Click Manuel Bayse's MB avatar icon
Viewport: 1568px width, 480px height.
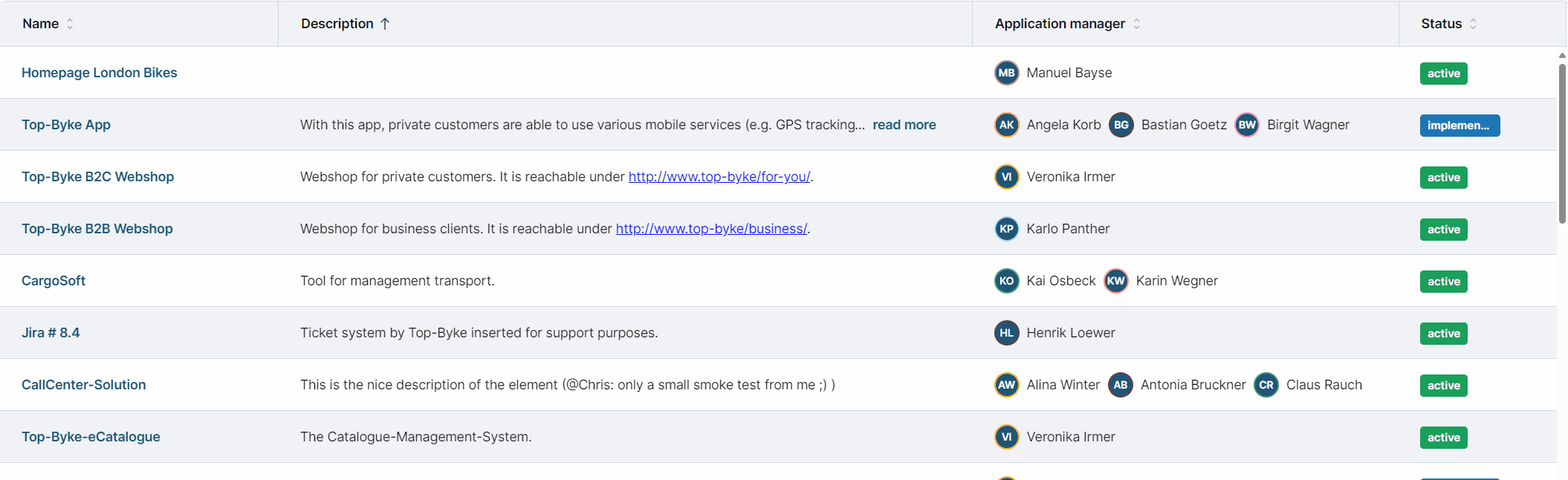pyautogui.click(x=1006, y=73)
